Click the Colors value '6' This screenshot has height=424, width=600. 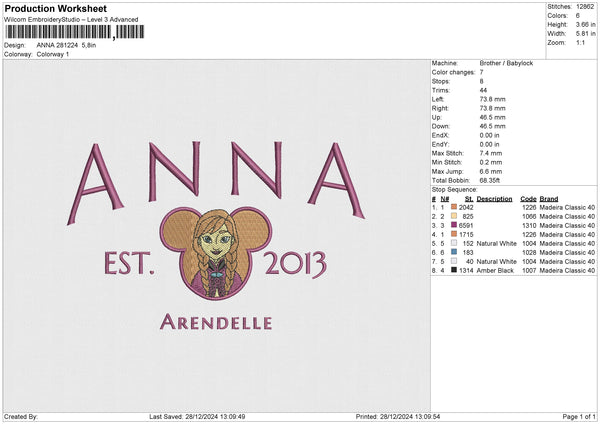[577, 16]
